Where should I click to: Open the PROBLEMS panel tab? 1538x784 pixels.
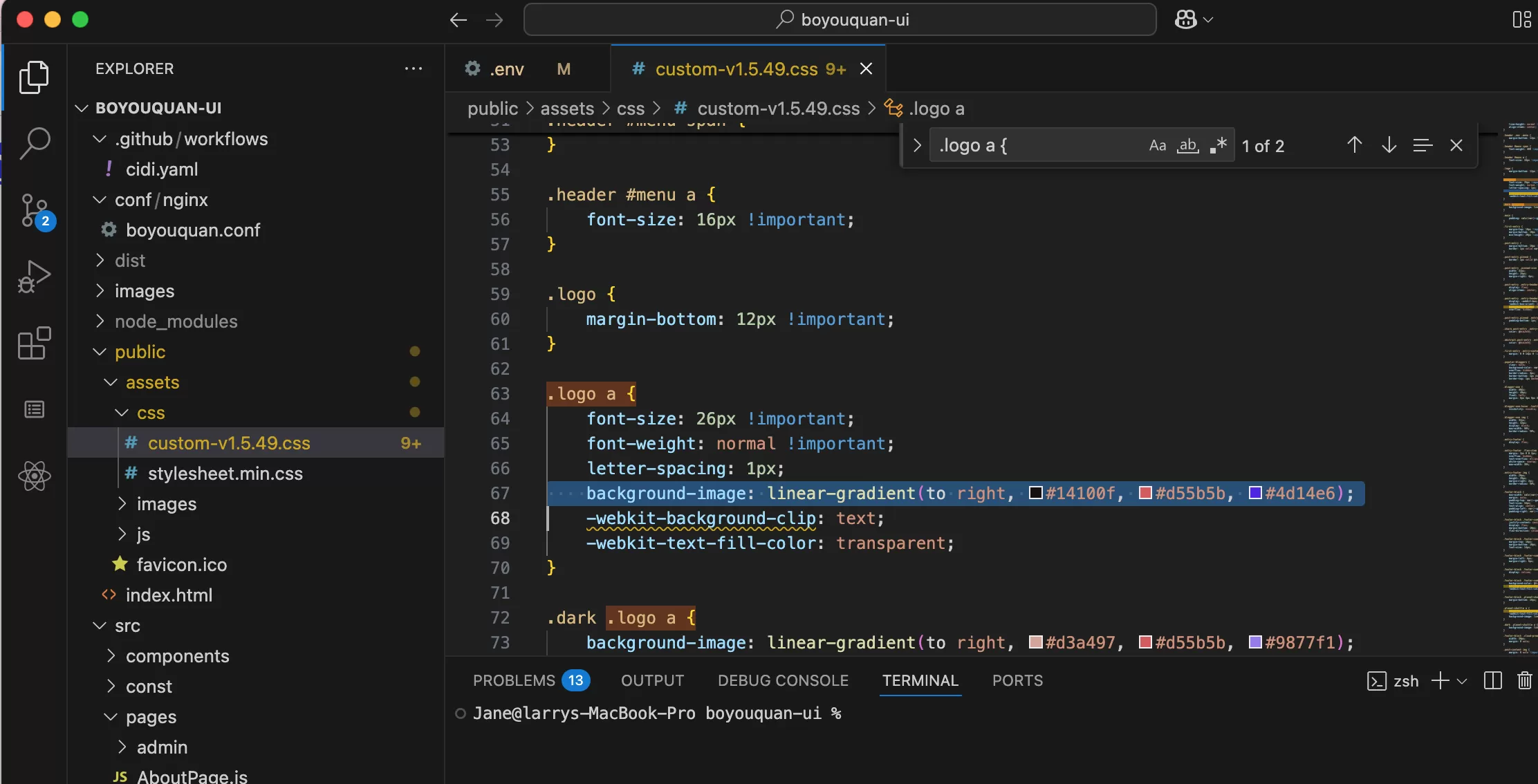point(530,680)
